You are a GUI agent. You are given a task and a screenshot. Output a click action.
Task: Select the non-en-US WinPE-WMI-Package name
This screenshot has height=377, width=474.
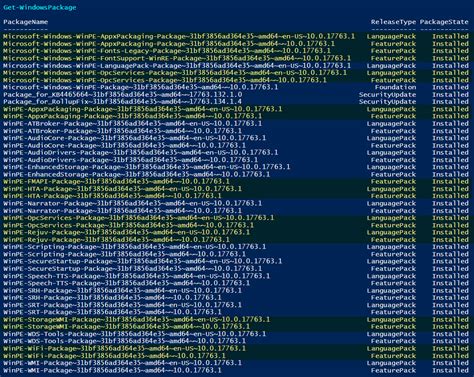pyautogui.click(x=112, y=370)
